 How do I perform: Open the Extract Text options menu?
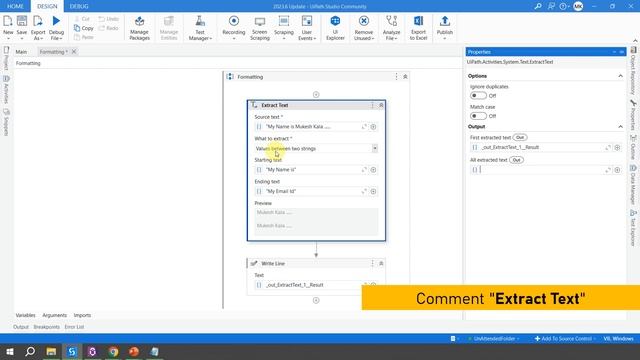(372, 105)
